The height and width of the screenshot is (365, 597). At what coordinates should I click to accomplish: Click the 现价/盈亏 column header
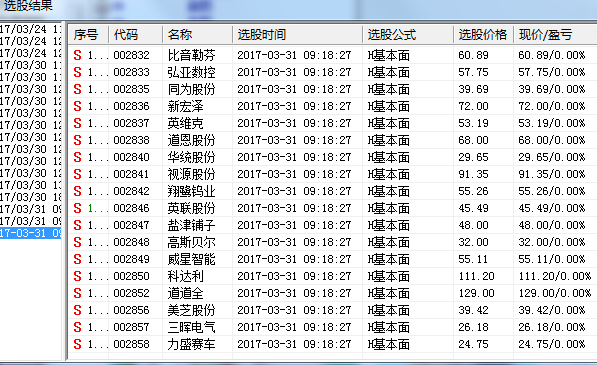tap(555, 35)
